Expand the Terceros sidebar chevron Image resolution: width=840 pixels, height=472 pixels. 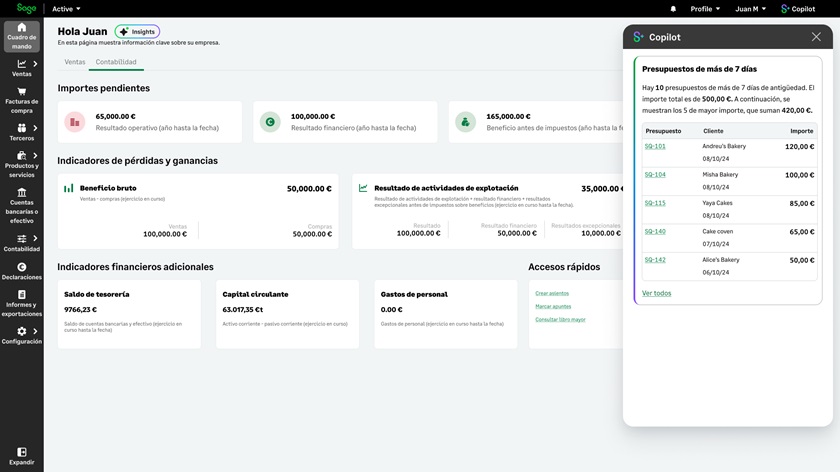(x=35, y=128)
